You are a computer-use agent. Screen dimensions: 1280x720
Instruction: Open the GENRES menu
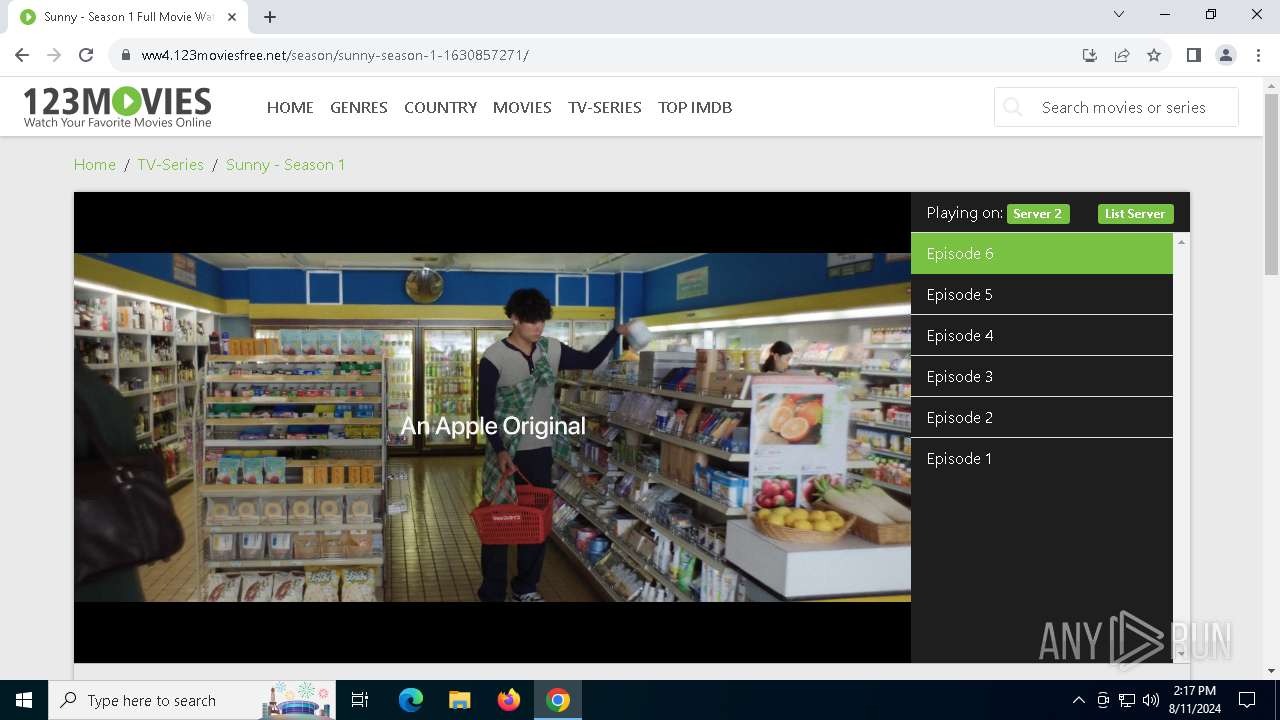point(359,107)
